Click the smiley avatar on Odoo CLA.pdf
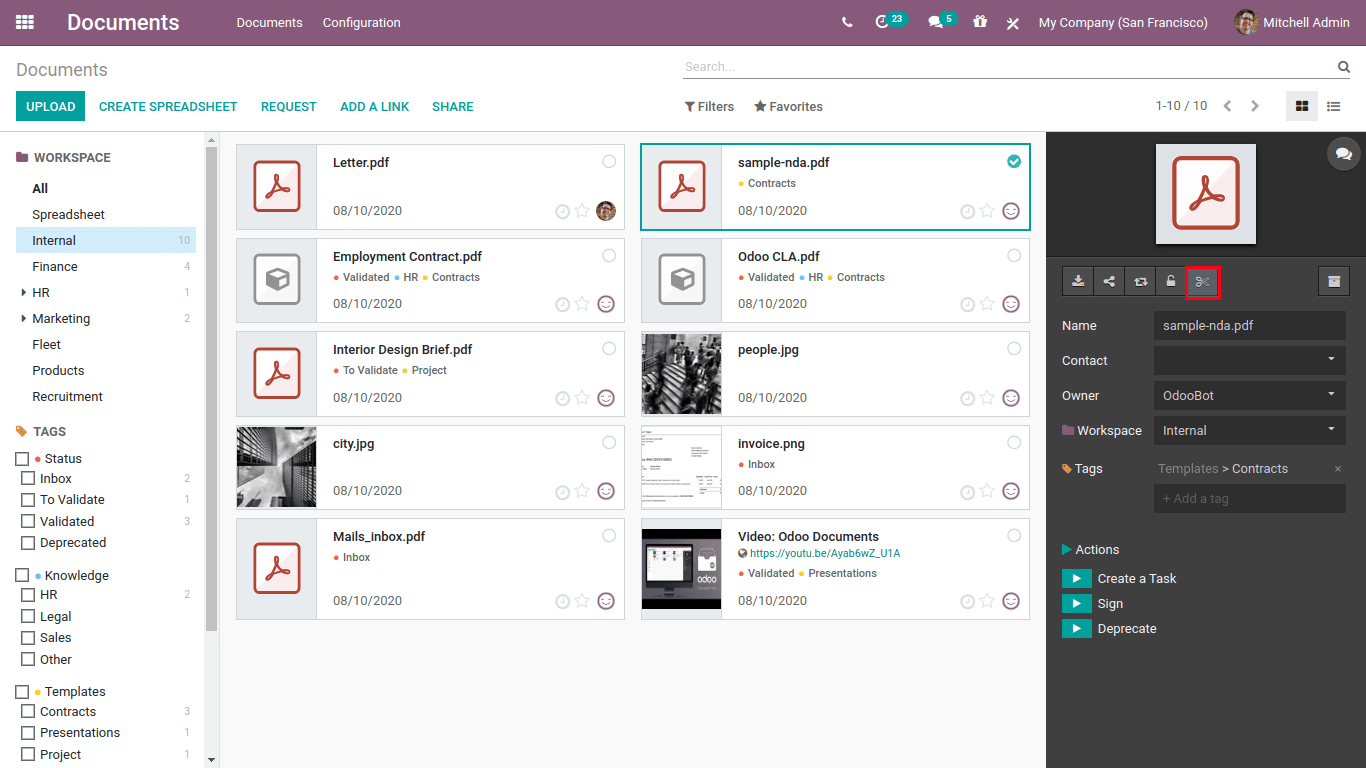This screenshot has width=1366, height=768. coord(1011,304)
